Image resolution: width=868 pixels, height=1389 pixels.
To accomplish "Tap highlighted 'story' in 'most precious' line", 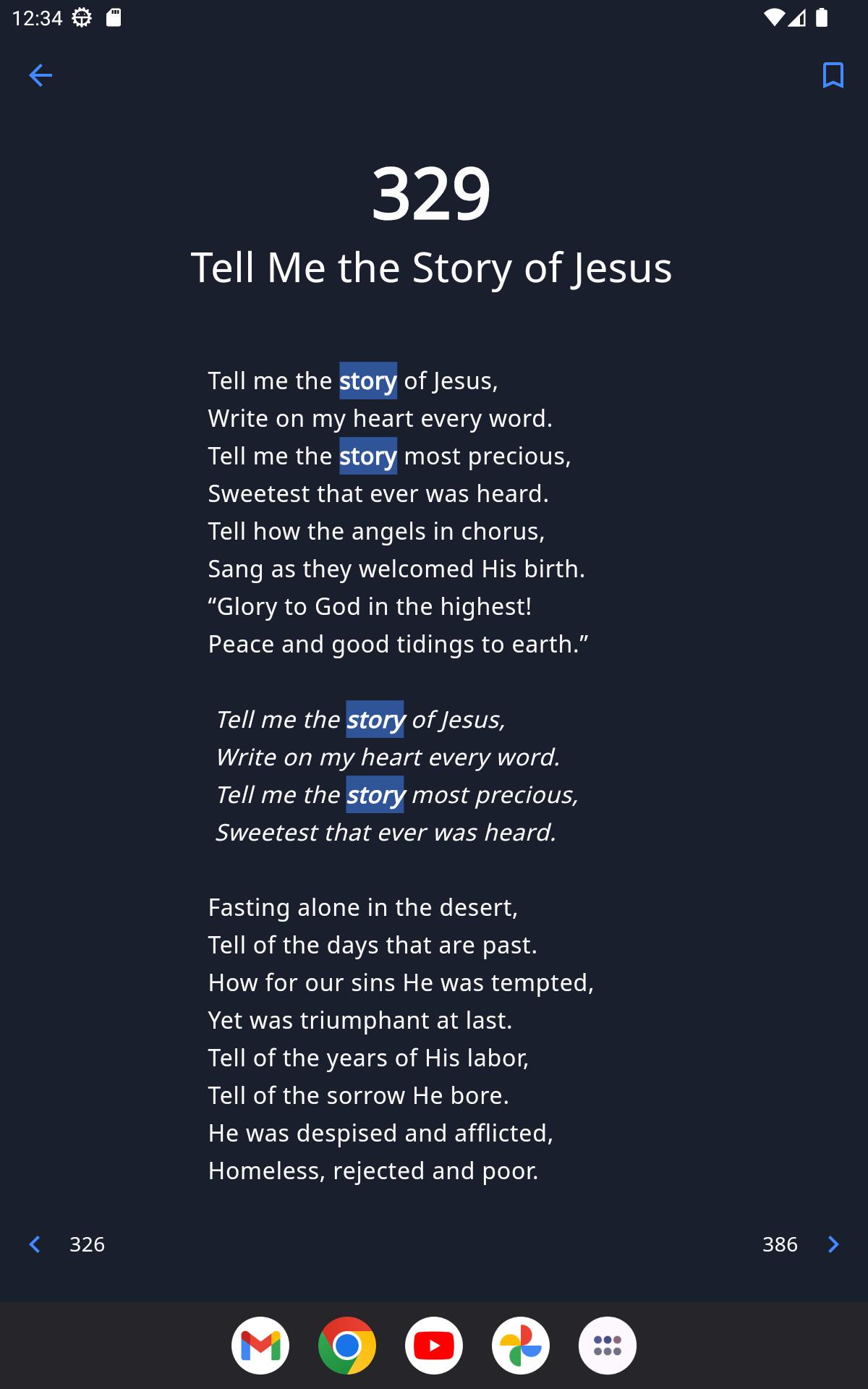I will (x=368, y=456).
